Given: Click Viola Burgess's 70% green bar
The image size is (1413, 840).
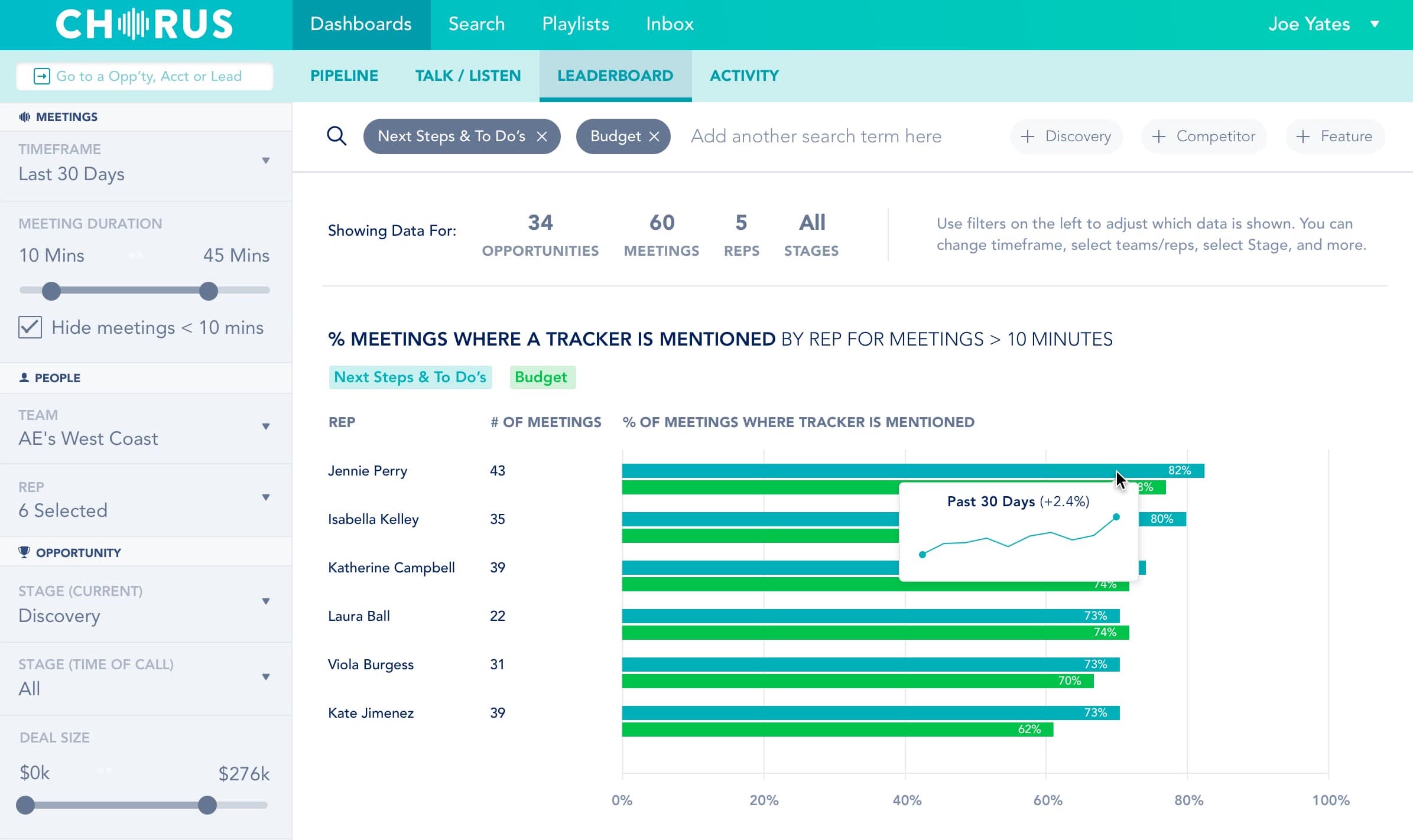Looking at the screenshot, I should (857, 681).
